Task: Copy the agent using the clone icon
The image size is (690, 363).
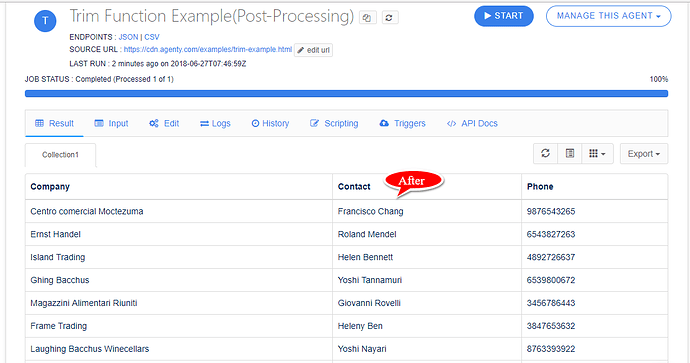Action: coord(367,18)
